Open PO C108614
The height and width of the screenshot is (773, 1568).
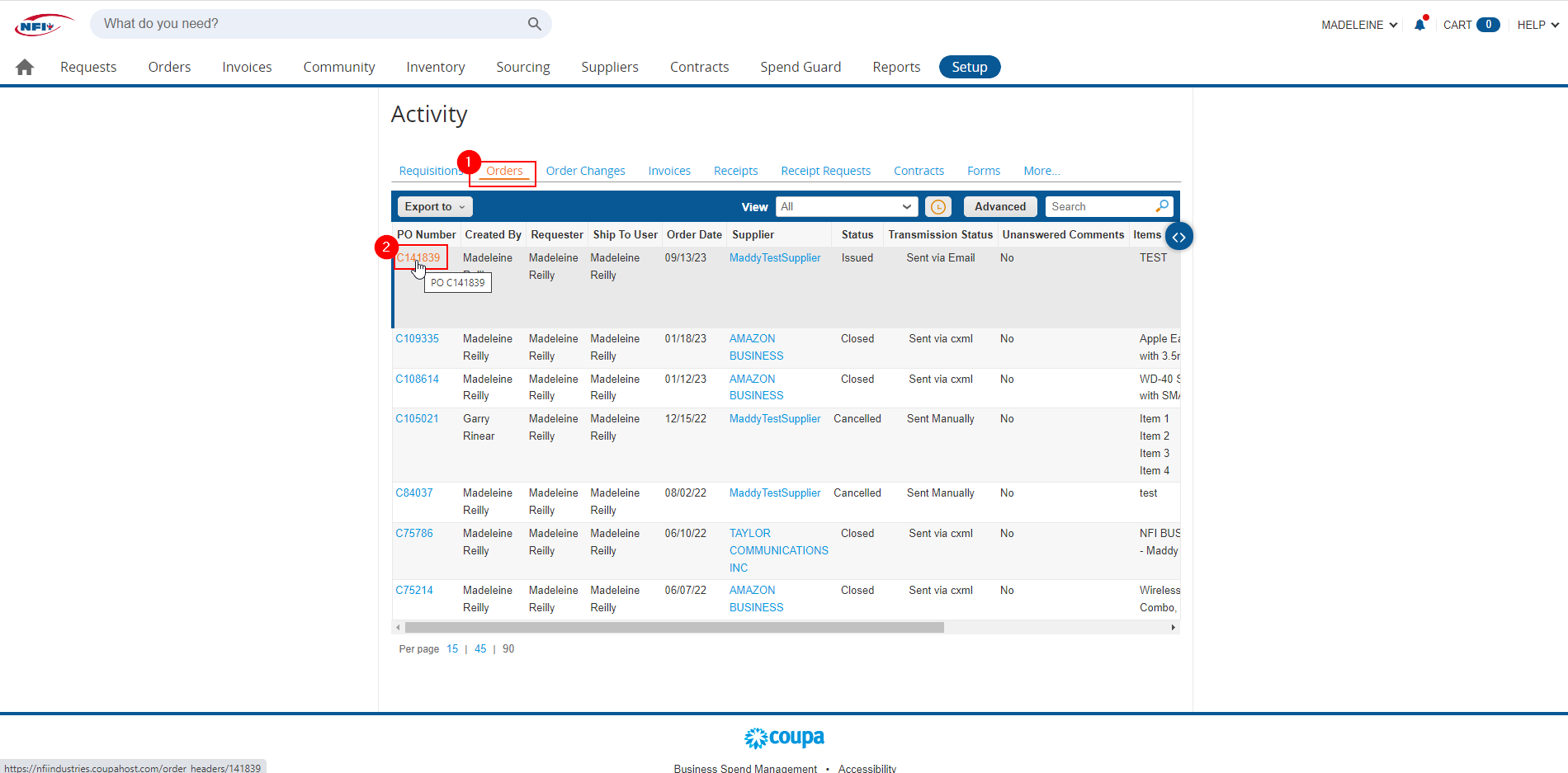click(417, 379)
